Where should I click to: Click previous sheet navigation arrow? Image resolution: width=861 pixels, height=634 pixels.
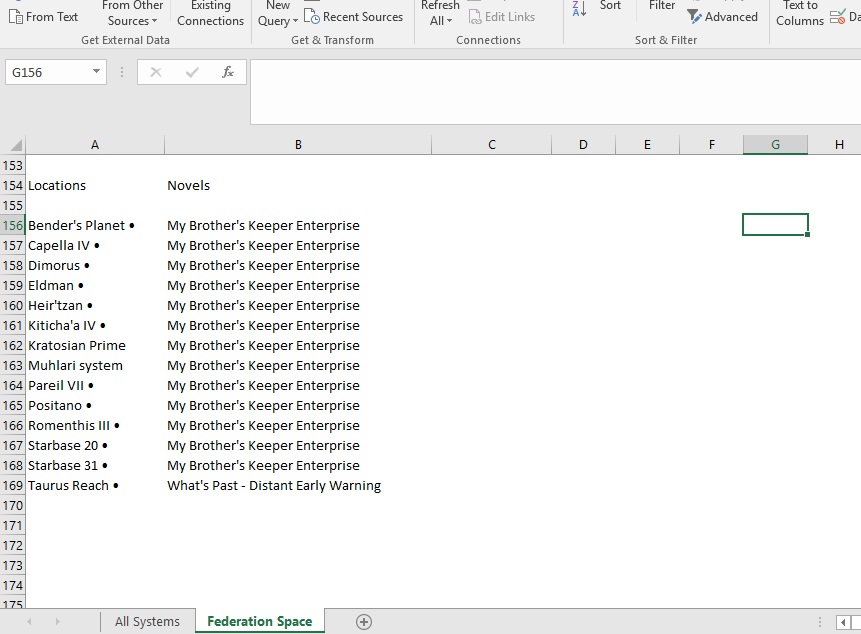(x=29, y=622)
